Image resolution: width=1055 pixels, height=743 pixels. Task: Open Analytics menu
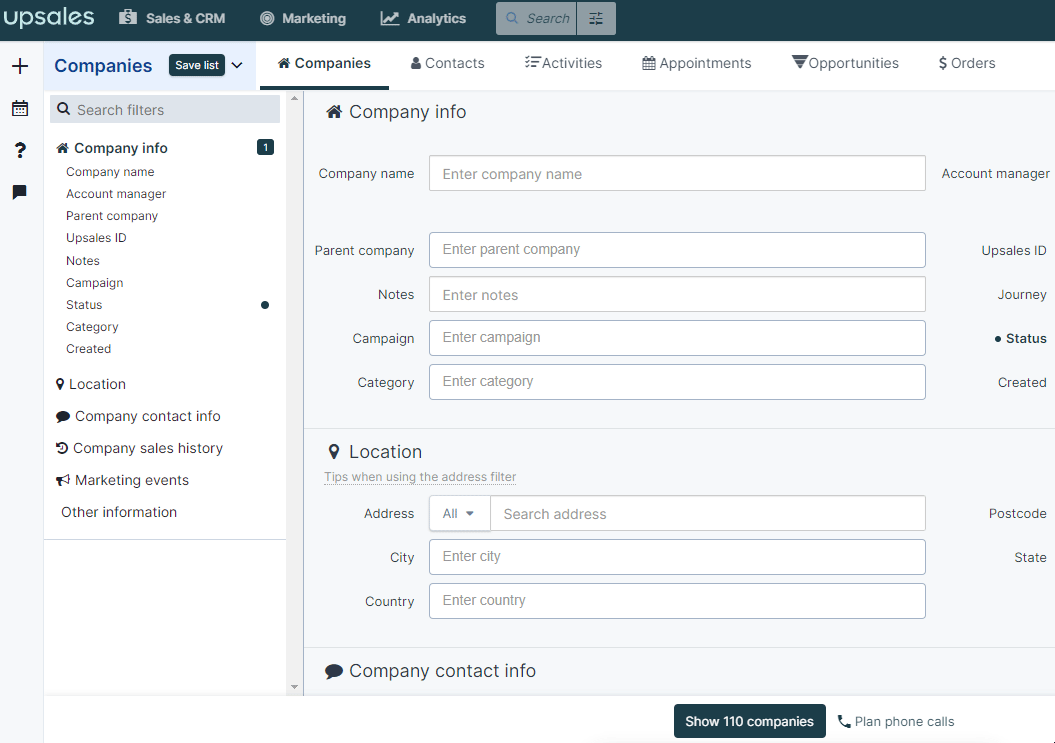pyautogui.click(x=423, y=18)
